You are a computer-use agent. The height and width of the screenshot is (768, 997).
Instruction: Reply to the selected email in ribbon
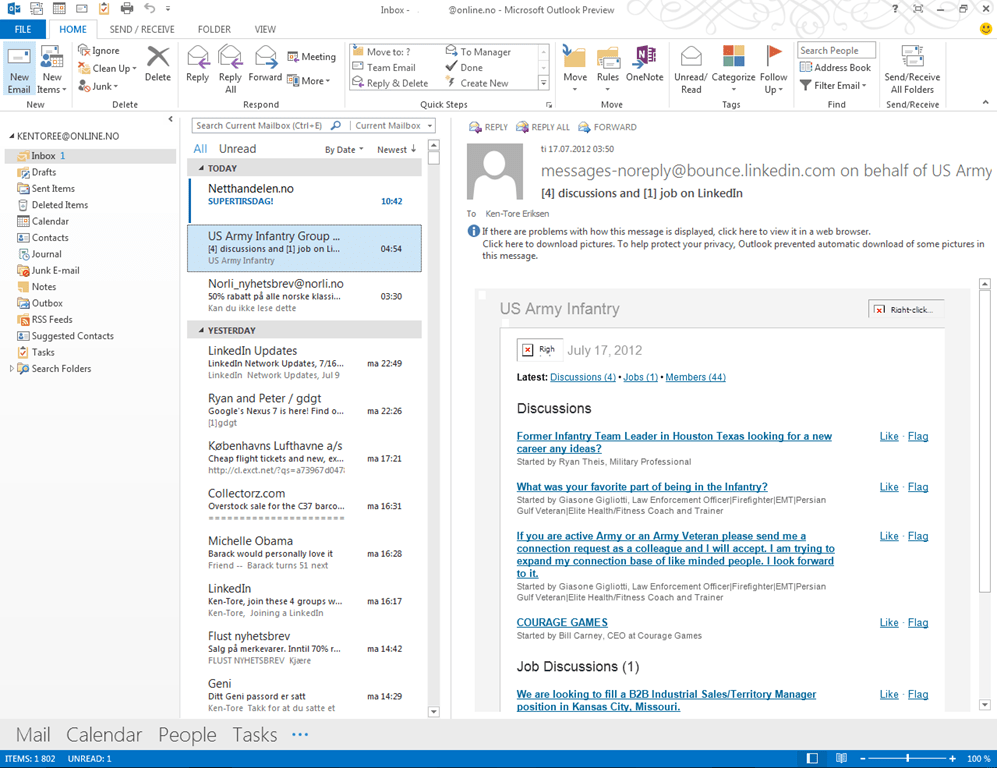(198, 64)
